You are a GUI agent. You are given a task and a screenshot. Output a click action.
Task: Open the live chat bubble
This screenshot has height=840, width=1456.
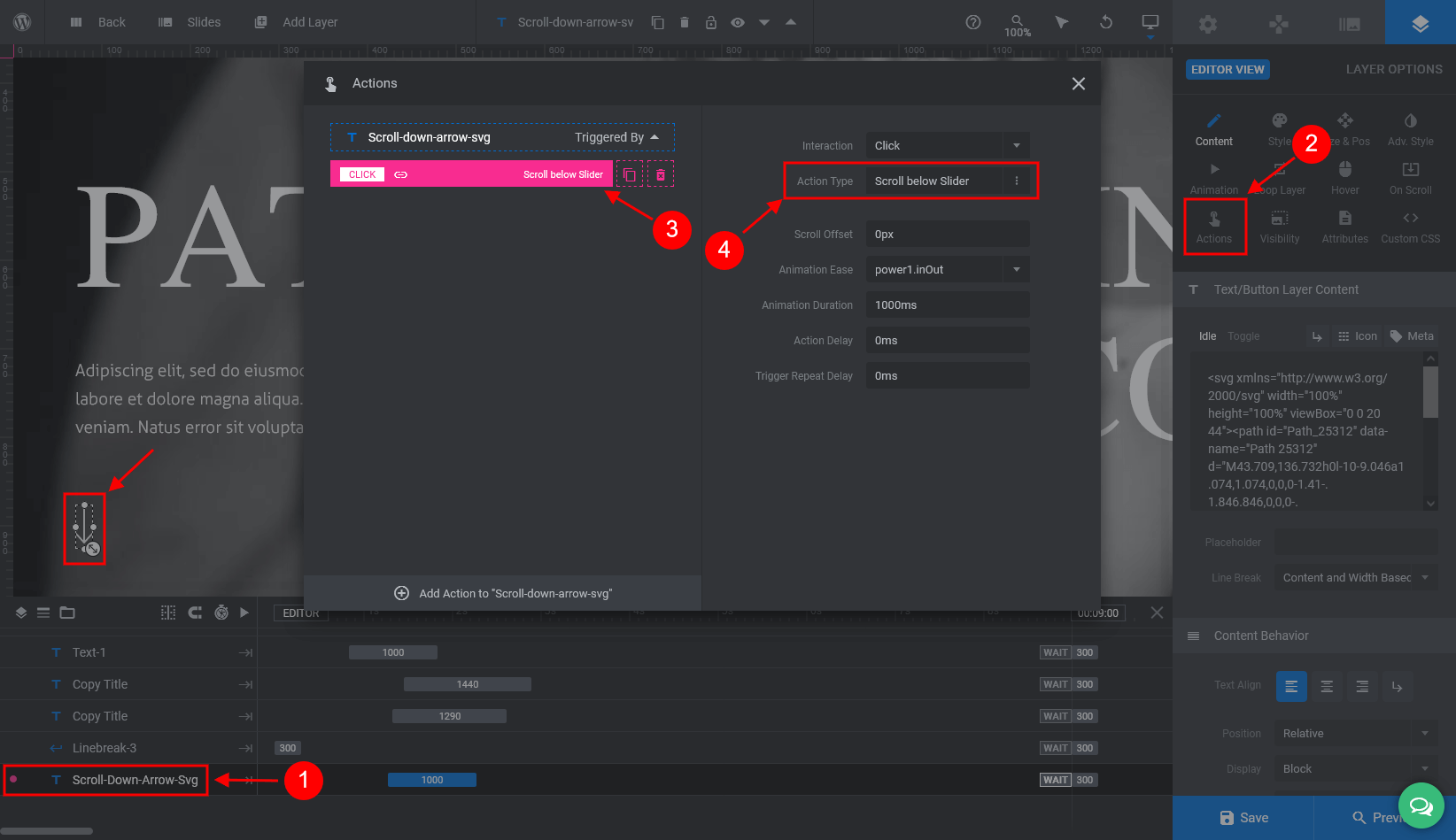(x=1421, y=805)
